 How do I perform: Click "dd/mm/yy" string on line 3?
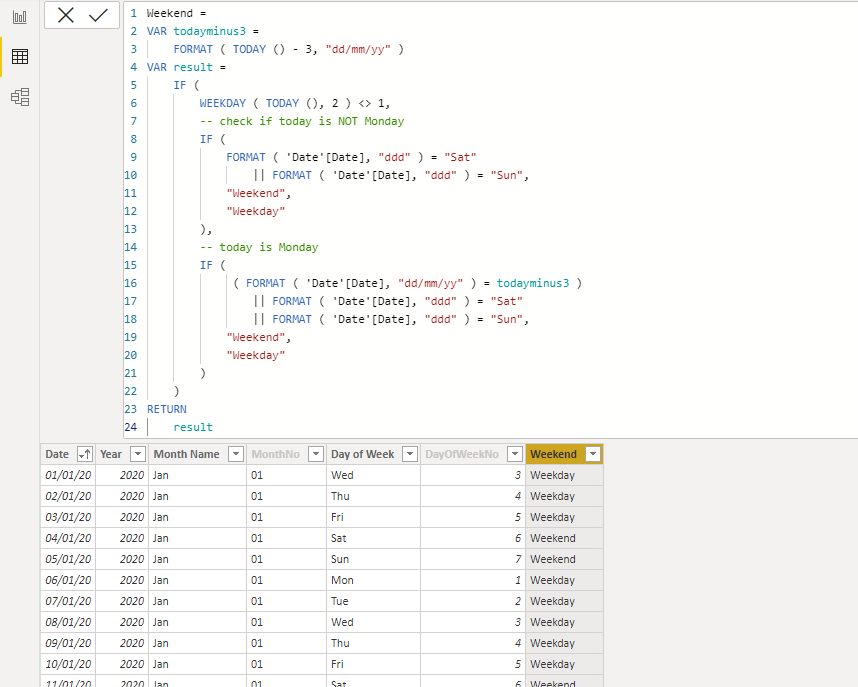[358, 49]
